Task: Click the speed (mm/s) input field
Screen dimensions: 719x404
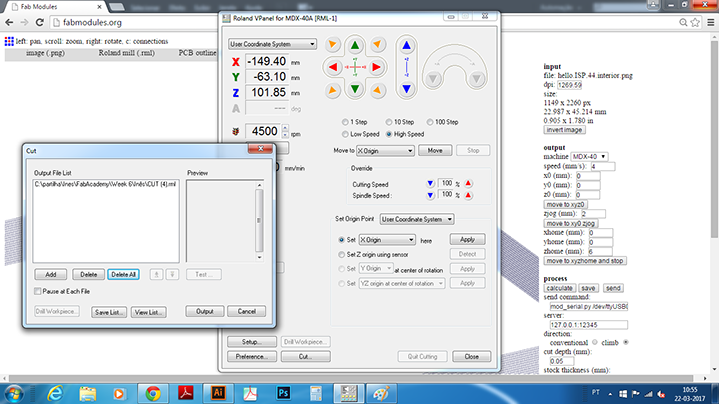Action: point(603,166)
